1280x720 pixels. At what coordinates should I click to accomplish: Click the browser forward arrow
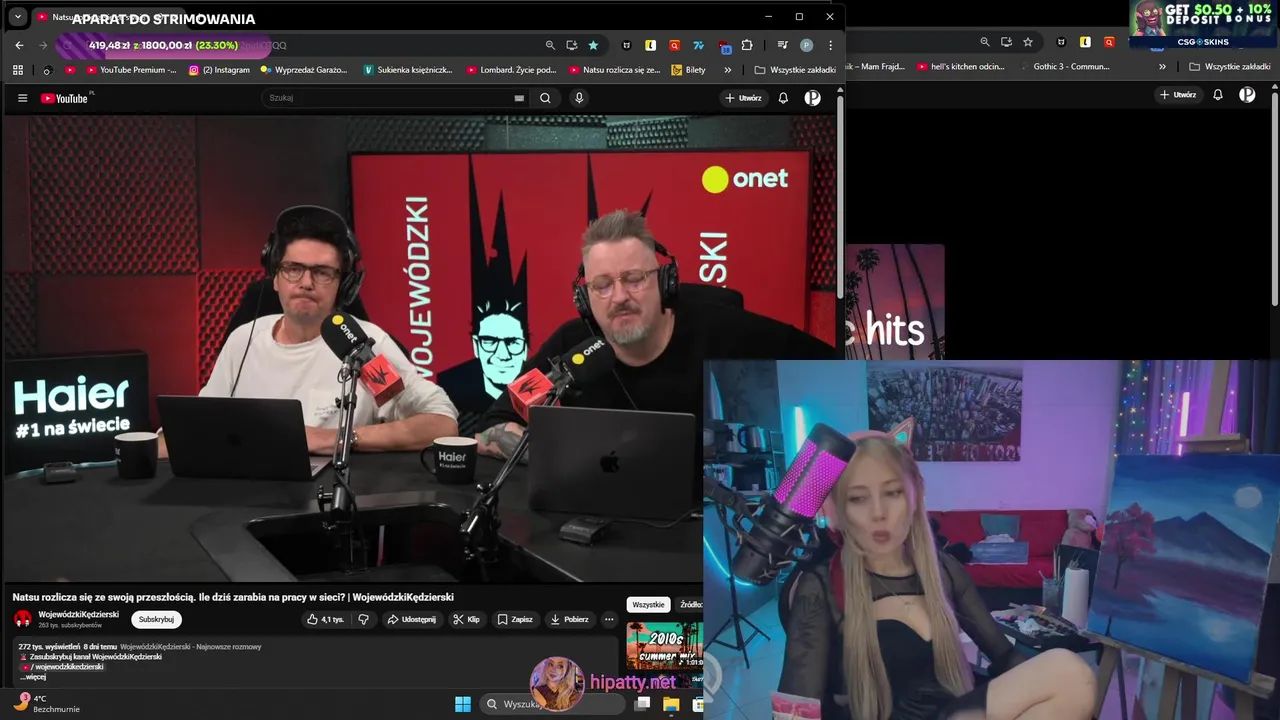pyautogui.click(x=43, y=45)
